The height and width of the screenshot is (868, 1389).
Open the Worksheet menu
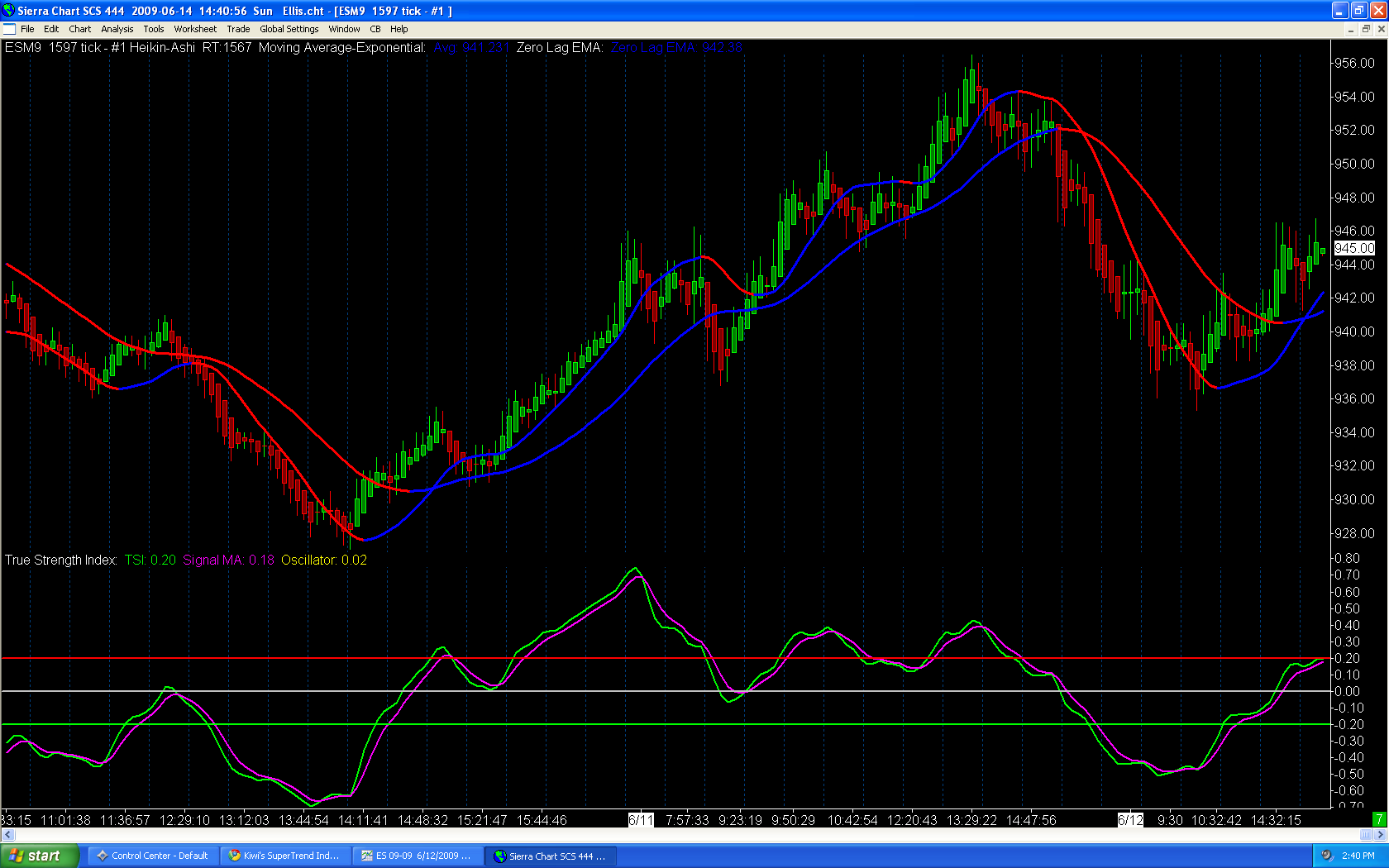195,29
